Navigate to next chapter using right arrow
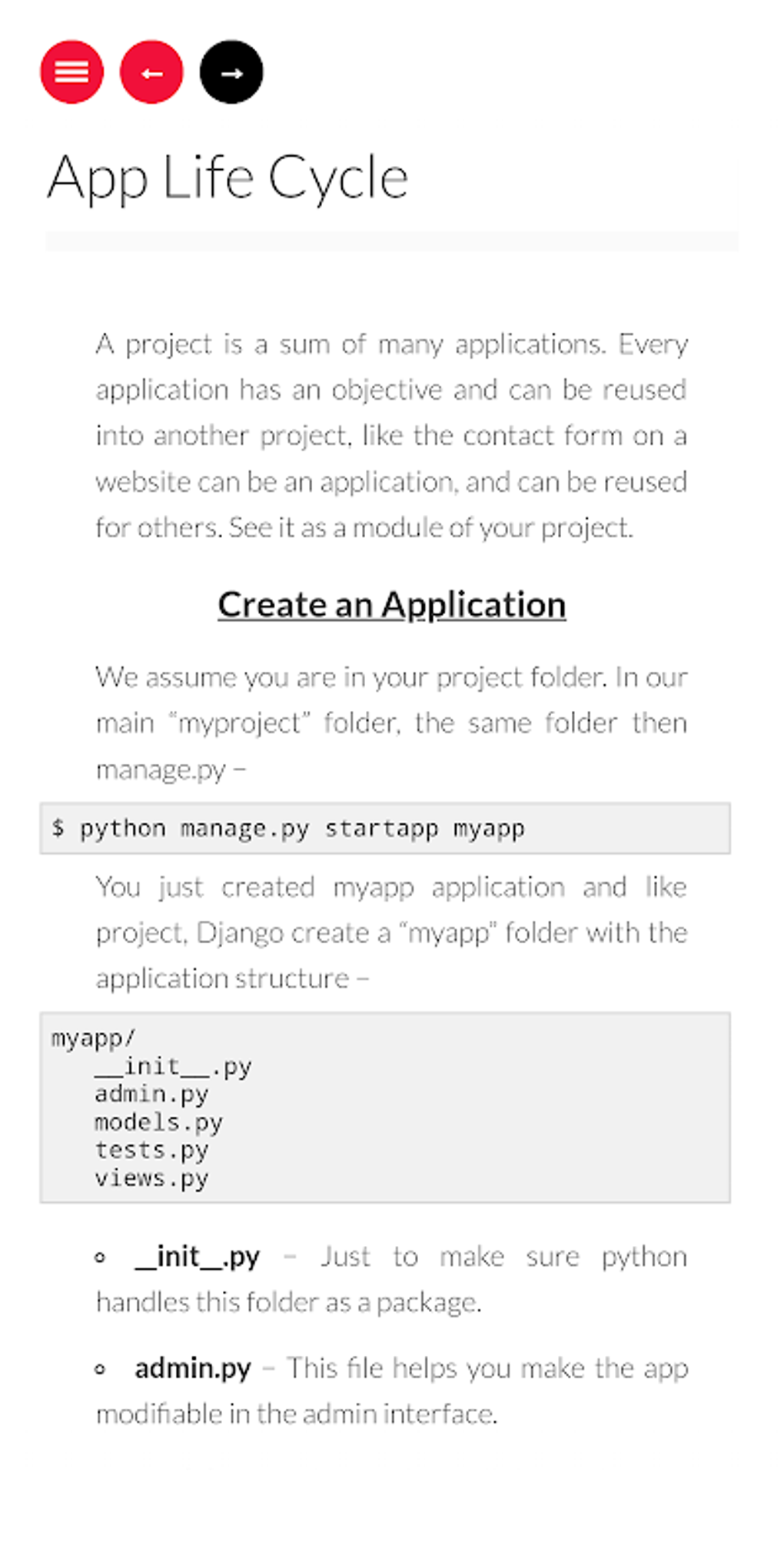This screenshot has width=784, height=1568. [231, 72]
